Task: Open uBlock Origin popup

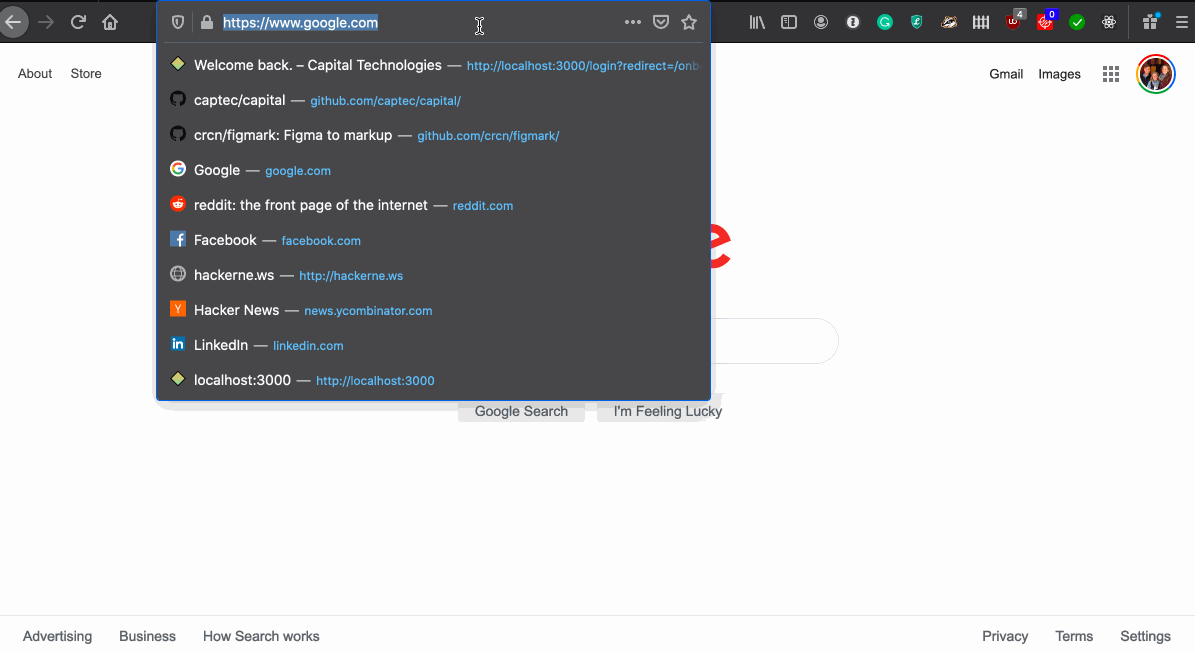Action: [1014, 21]
